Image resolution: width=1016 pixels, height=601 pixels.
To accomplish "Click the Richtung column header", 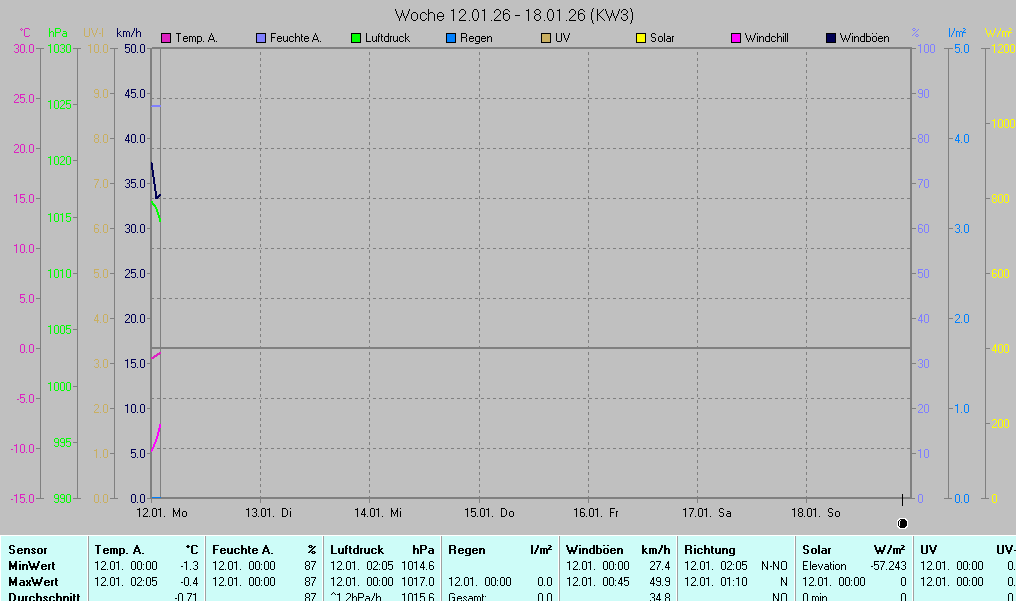I will (709, 550).
